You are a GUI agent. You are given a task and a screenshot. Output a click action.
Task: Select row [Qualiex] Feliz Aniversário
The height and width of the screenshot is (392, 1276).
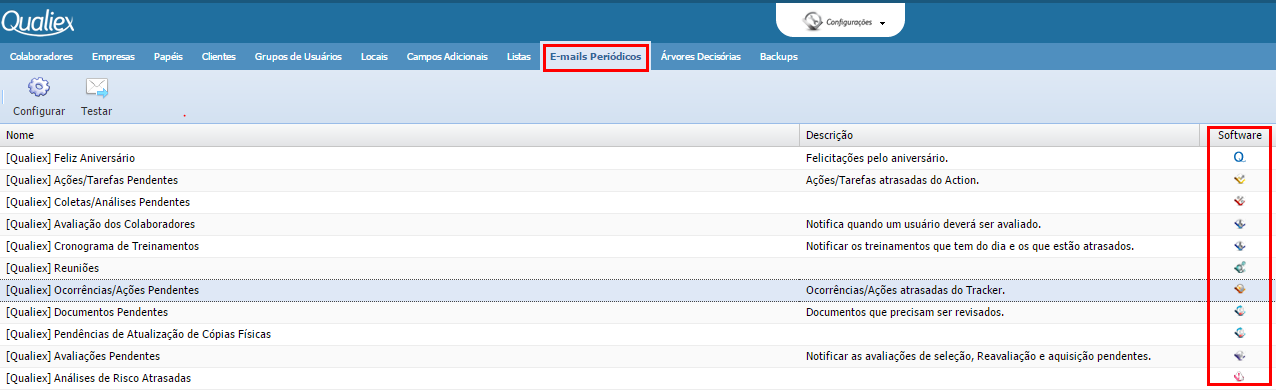click(638, 158)
